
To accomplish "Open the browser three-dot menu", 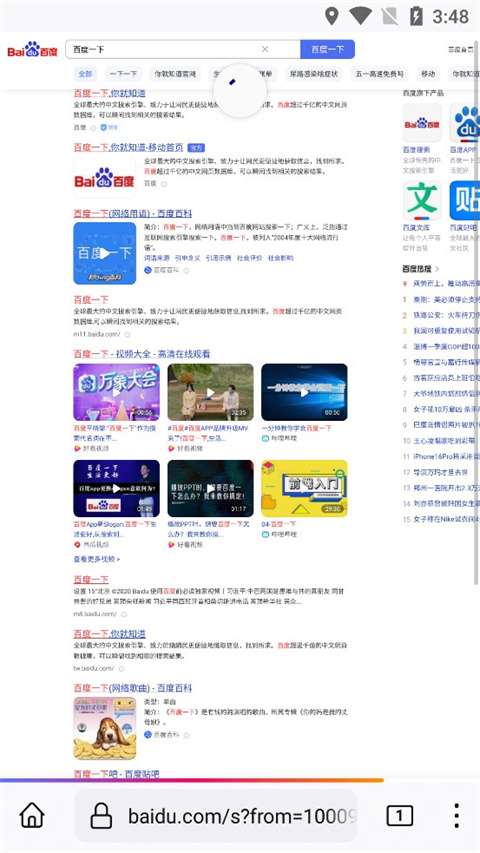I will click(x=456, y=815).
